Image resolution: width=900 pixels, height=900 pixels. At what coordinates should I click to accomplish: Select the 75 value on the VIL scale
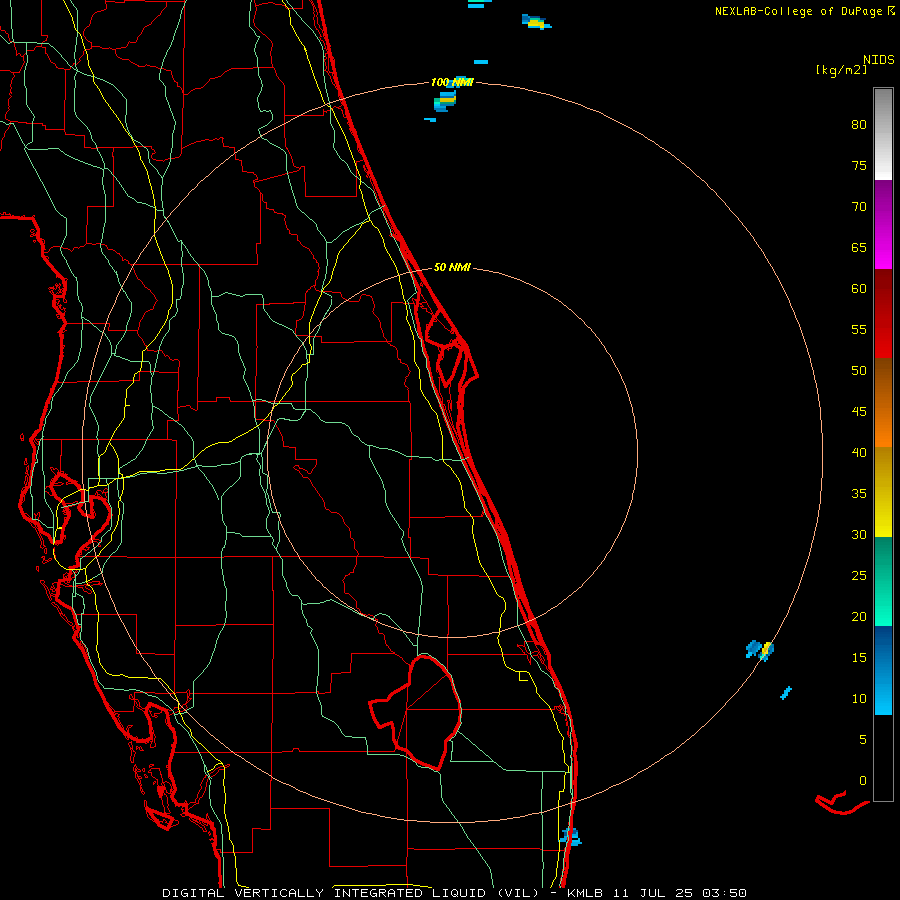(859, 165)
